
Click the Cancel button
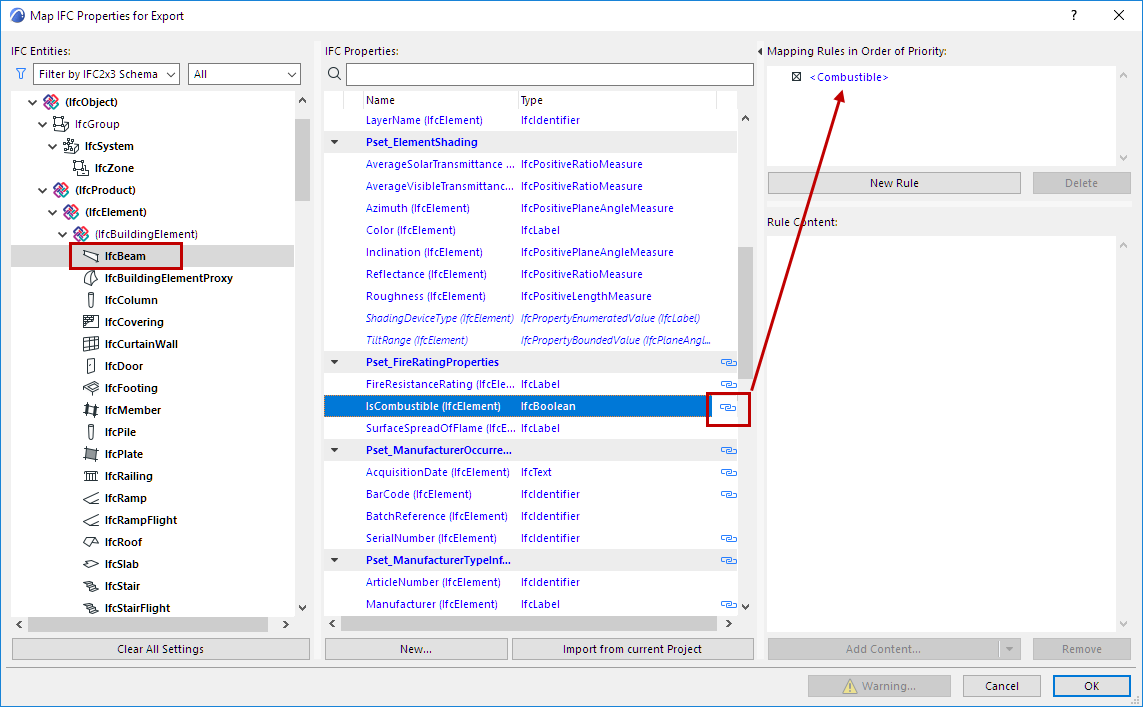(x=1002, y=686)
